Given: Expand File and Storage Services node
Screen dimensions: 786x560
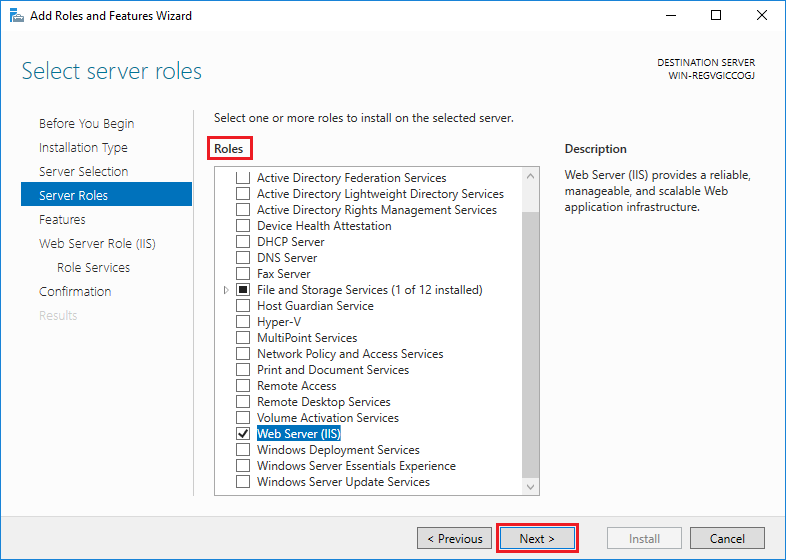Looking at the screenshot, I should (226, 290).
